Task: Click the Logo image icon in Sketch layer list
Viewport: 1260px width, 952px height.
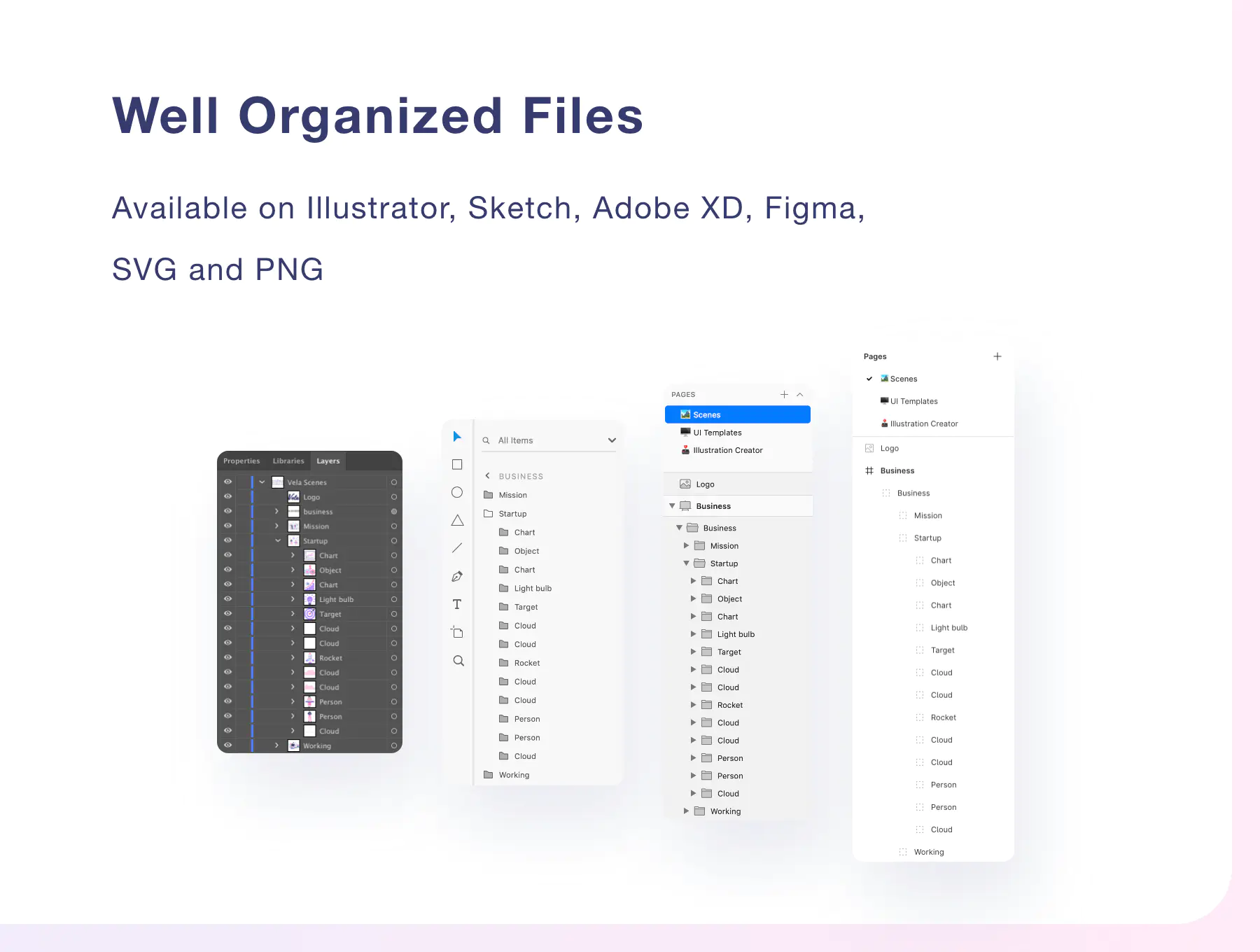Action: tap(685, 484)
